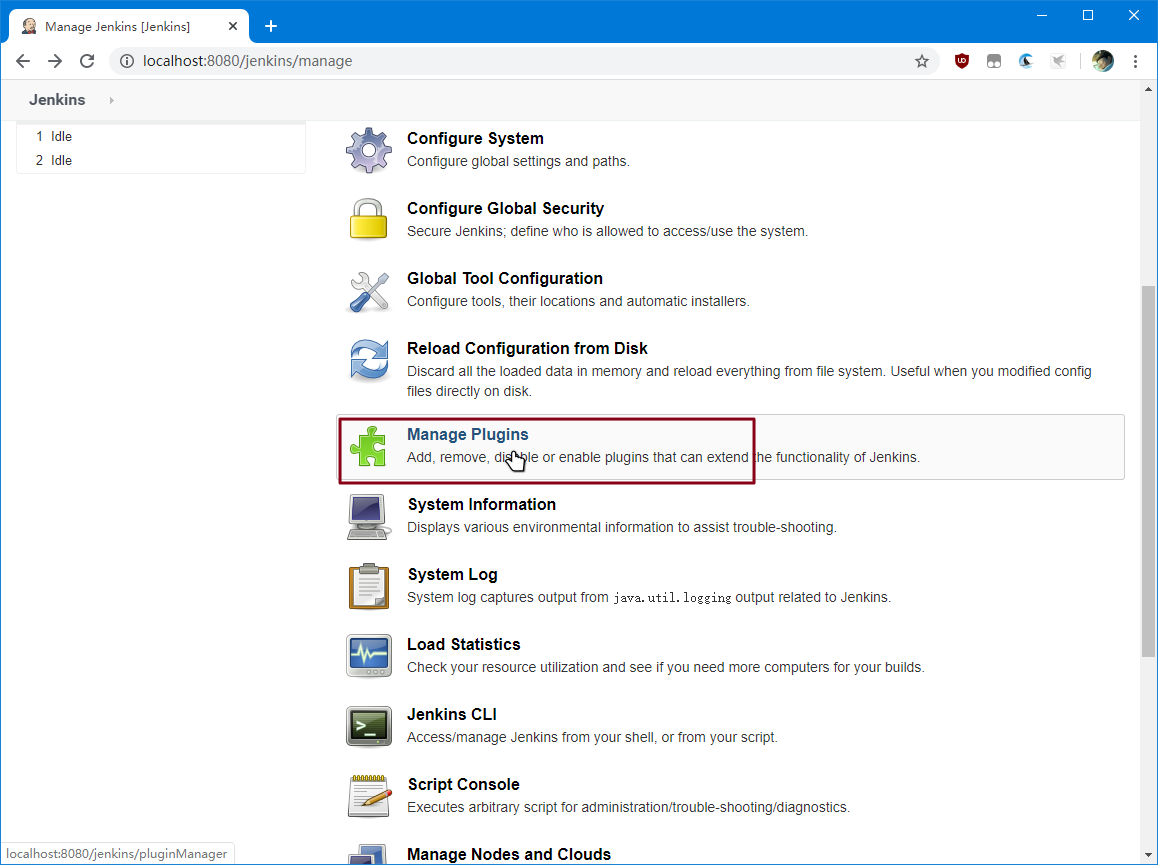Click 'Configure global settings and paths.' description

point(518,162)
